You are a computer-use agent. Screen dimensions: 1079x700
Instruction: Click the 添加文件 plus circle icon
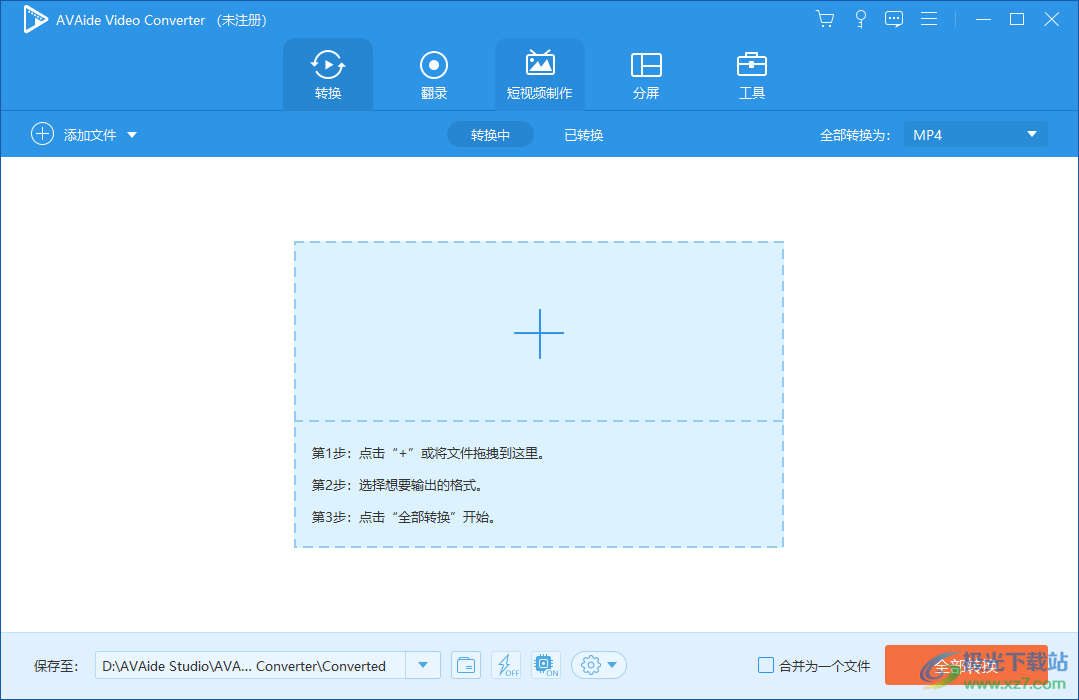point(42,134)
